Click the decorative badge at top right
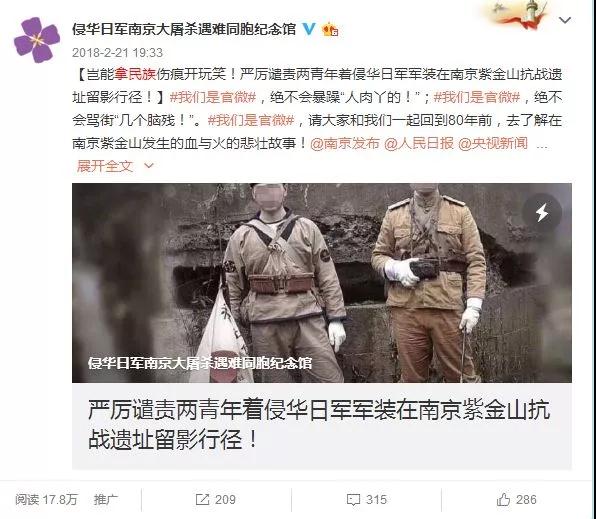Viewport: 596px width, 519px height. 519,15
